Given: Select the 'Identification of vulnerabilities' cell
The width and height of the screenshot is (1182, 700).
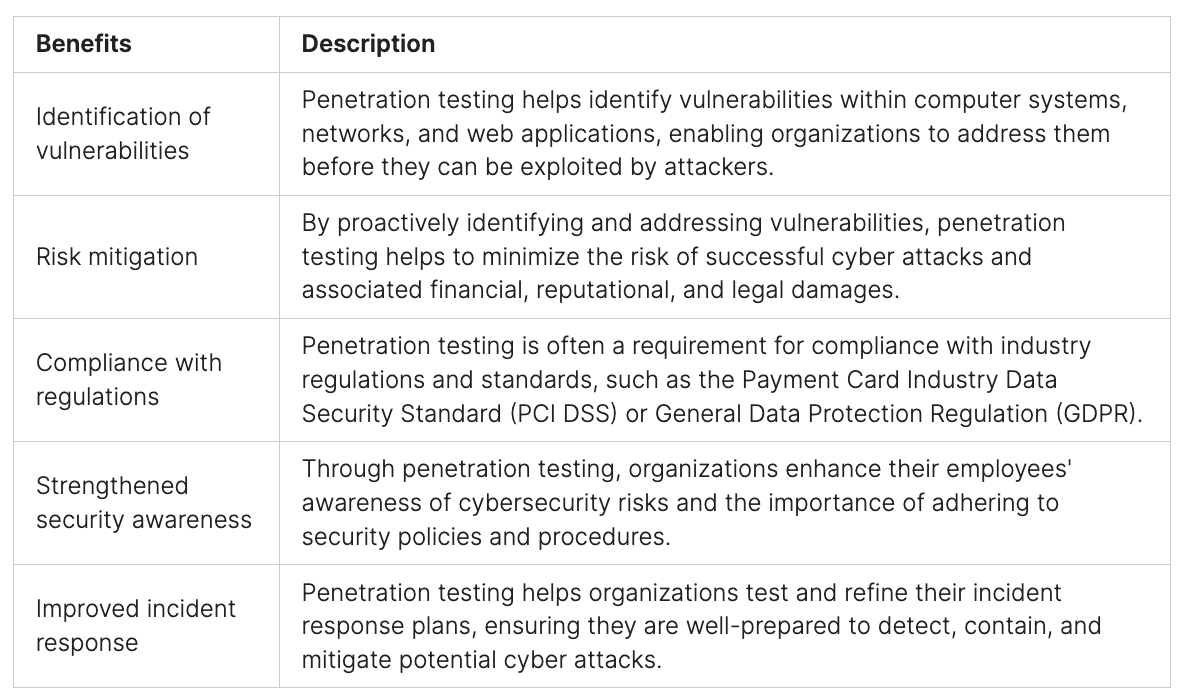Looking at the screenshot, I should point(123,133).
